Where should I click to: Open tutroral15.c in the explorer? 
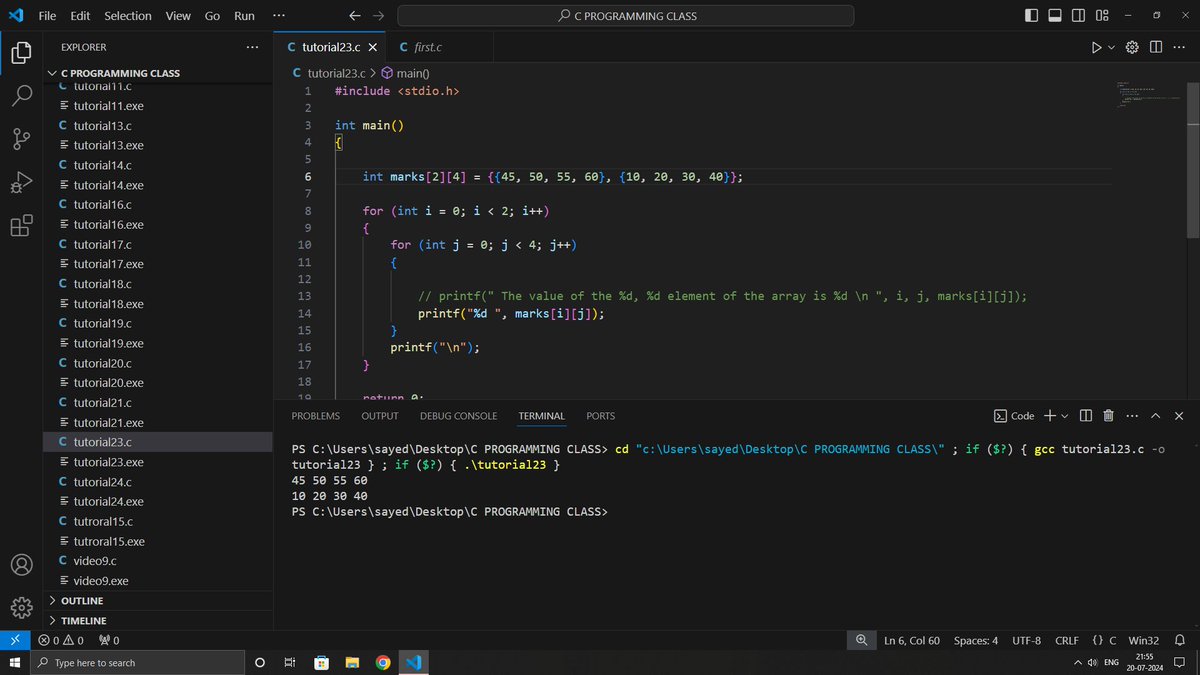coord(158,521)
